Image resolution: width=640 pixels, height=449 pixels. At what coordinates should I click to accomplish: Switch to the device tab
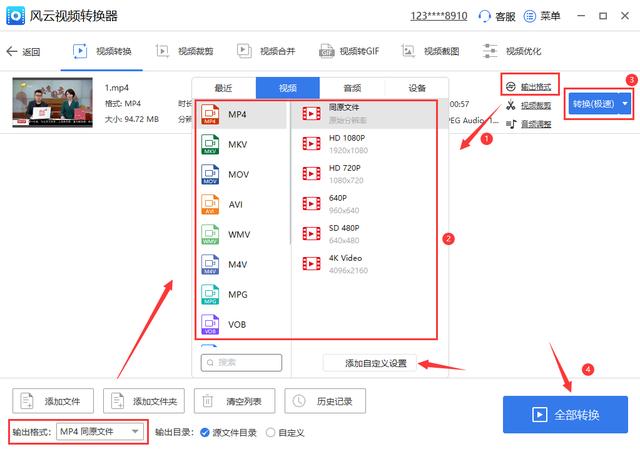point(416,88)
